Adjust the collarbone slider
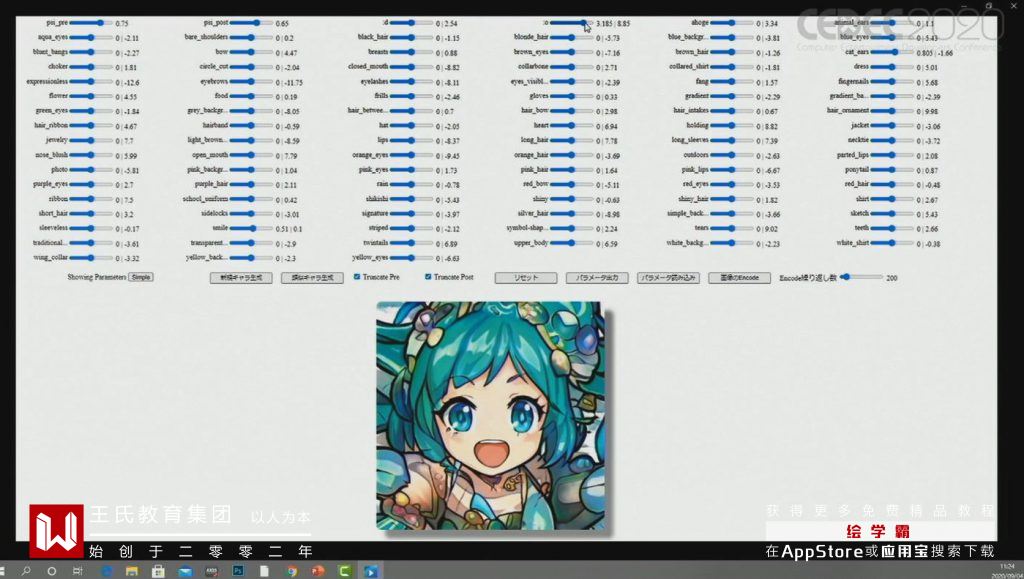This screenshot has height=579, width=1024. click(x=571, y=67)
